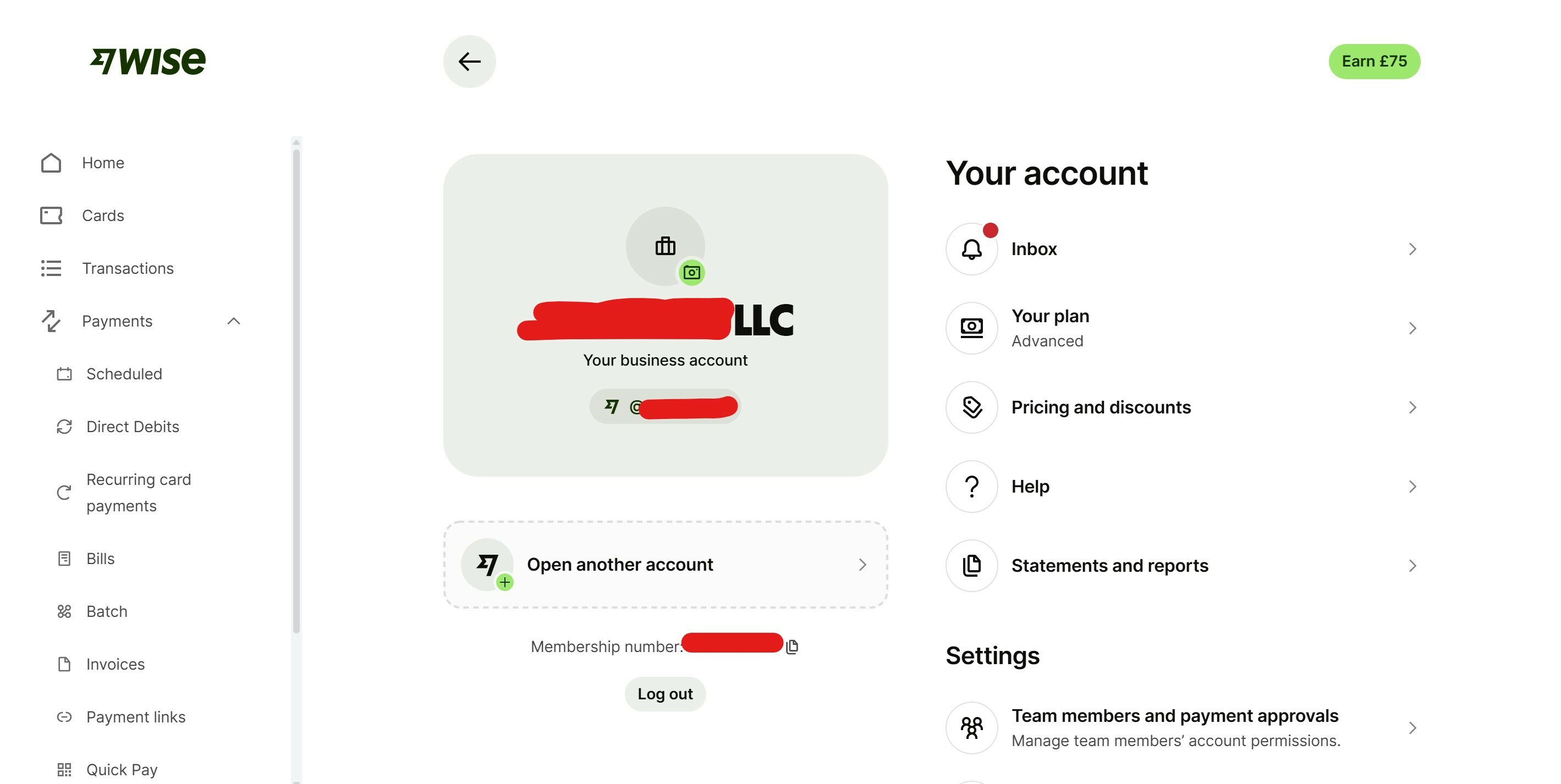Screen dimensions: 1561x784
Task: Open another account chevron arrow
Action: pos(862,565)
